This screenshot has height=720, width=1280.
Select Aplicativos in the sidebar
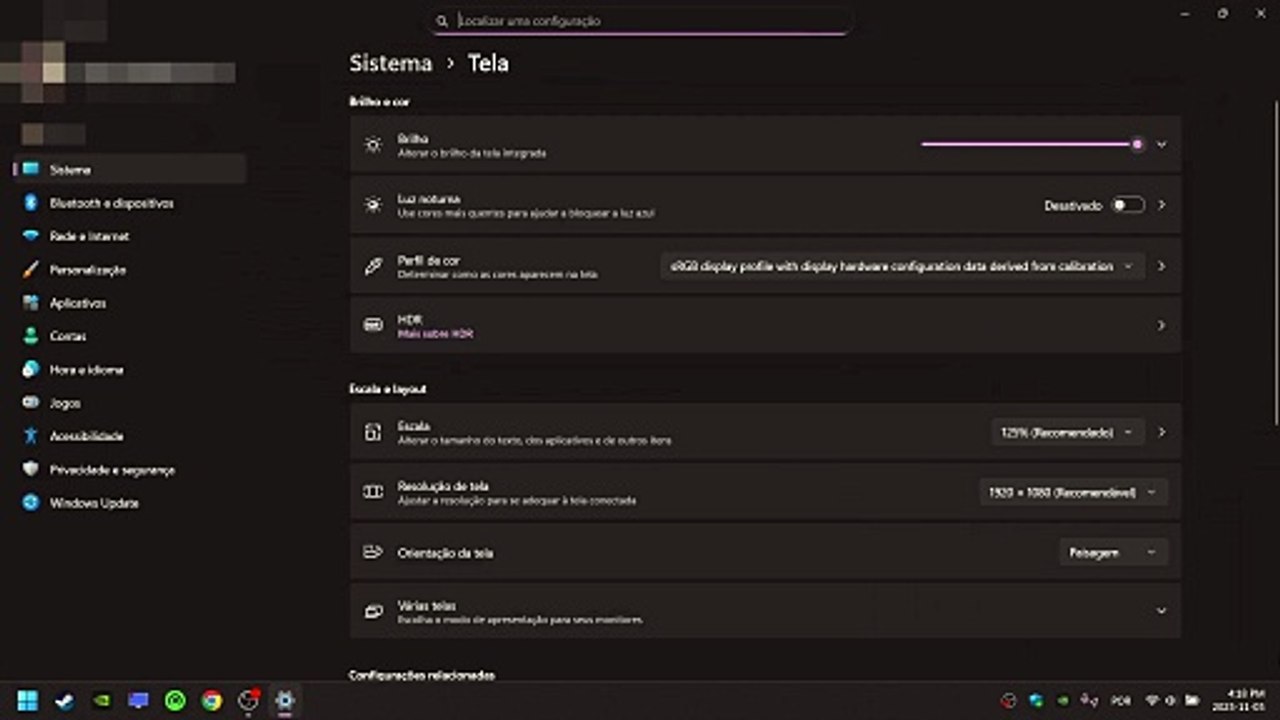point(78,303)
